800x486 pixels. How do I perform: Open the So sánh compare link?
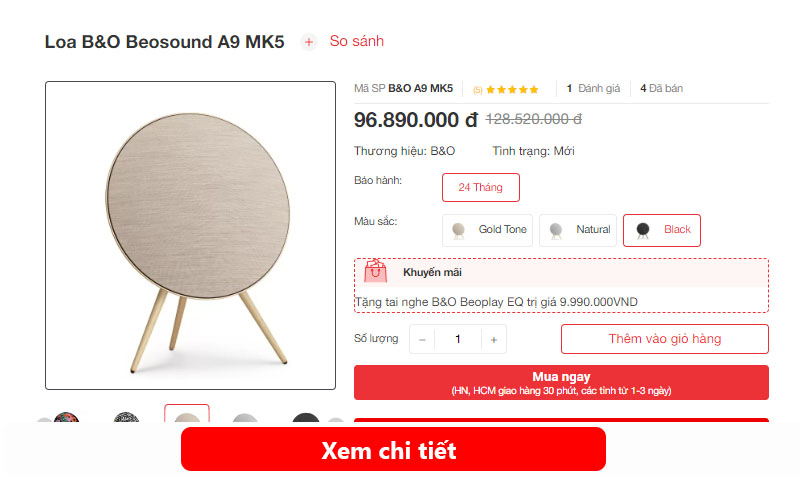click(357, 41)
